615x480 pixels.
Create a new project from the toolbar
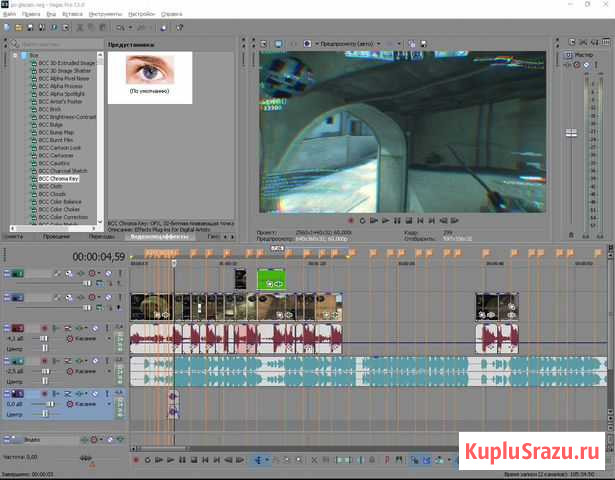pyautogui.click(x=7, y=27)
